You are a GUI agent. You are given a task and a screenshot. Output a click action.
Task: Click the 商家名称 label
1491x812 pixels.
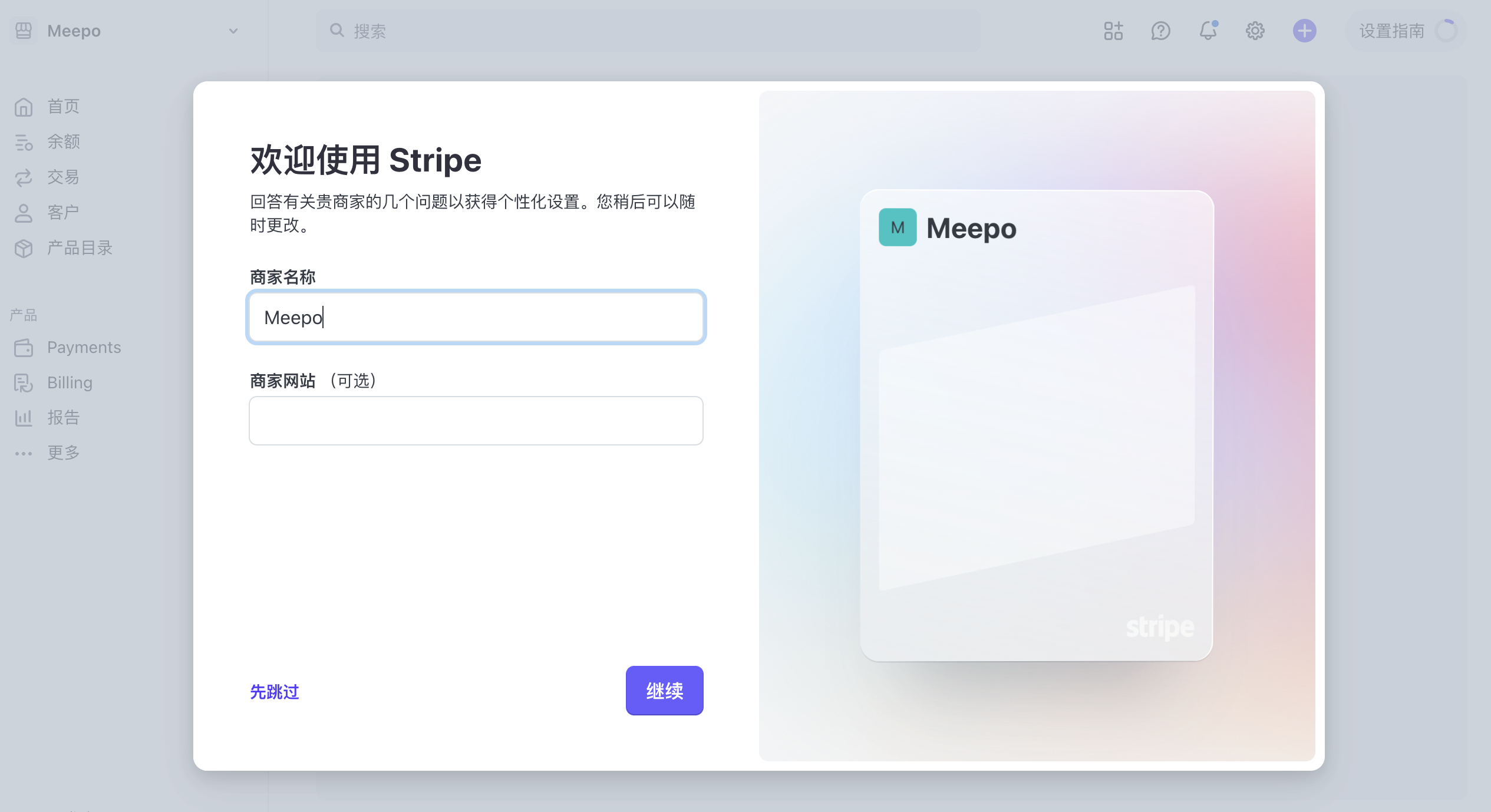click(283, 277)
